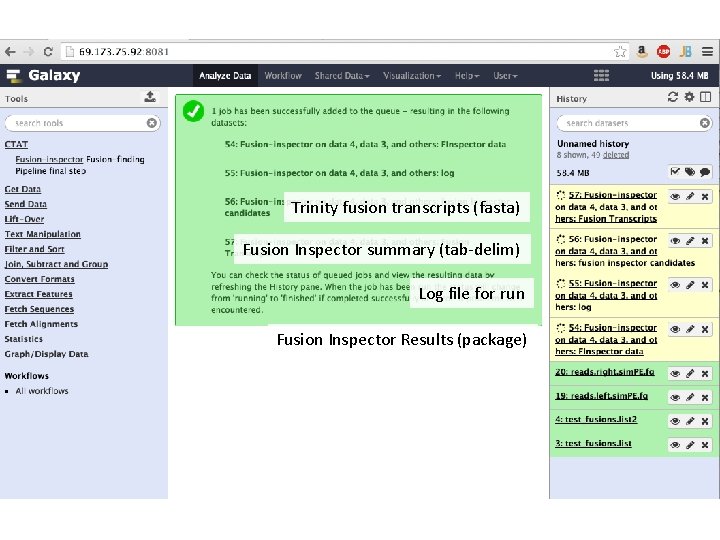Viewport: 720px width, 540px height.
Task: Delete dataset 54 FInspector data
Action: (x=705, y=329)
